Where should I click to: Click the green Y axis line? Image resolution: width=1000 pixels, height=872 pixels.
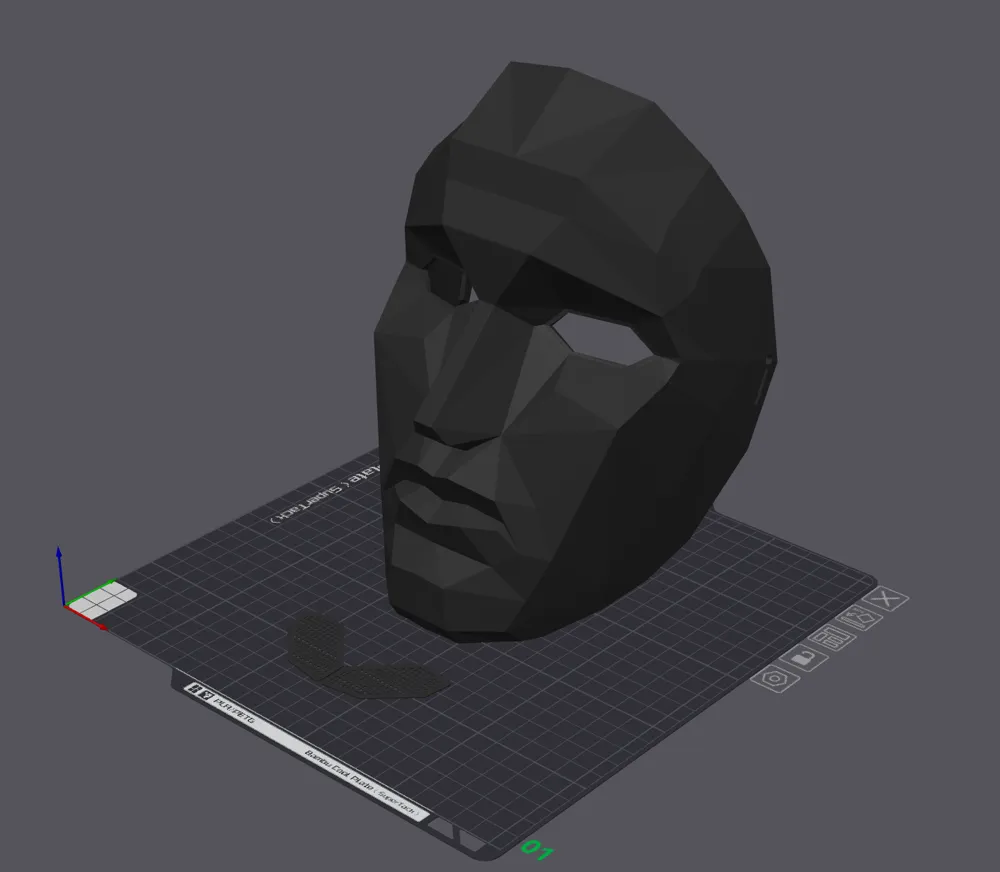point(91,591)
